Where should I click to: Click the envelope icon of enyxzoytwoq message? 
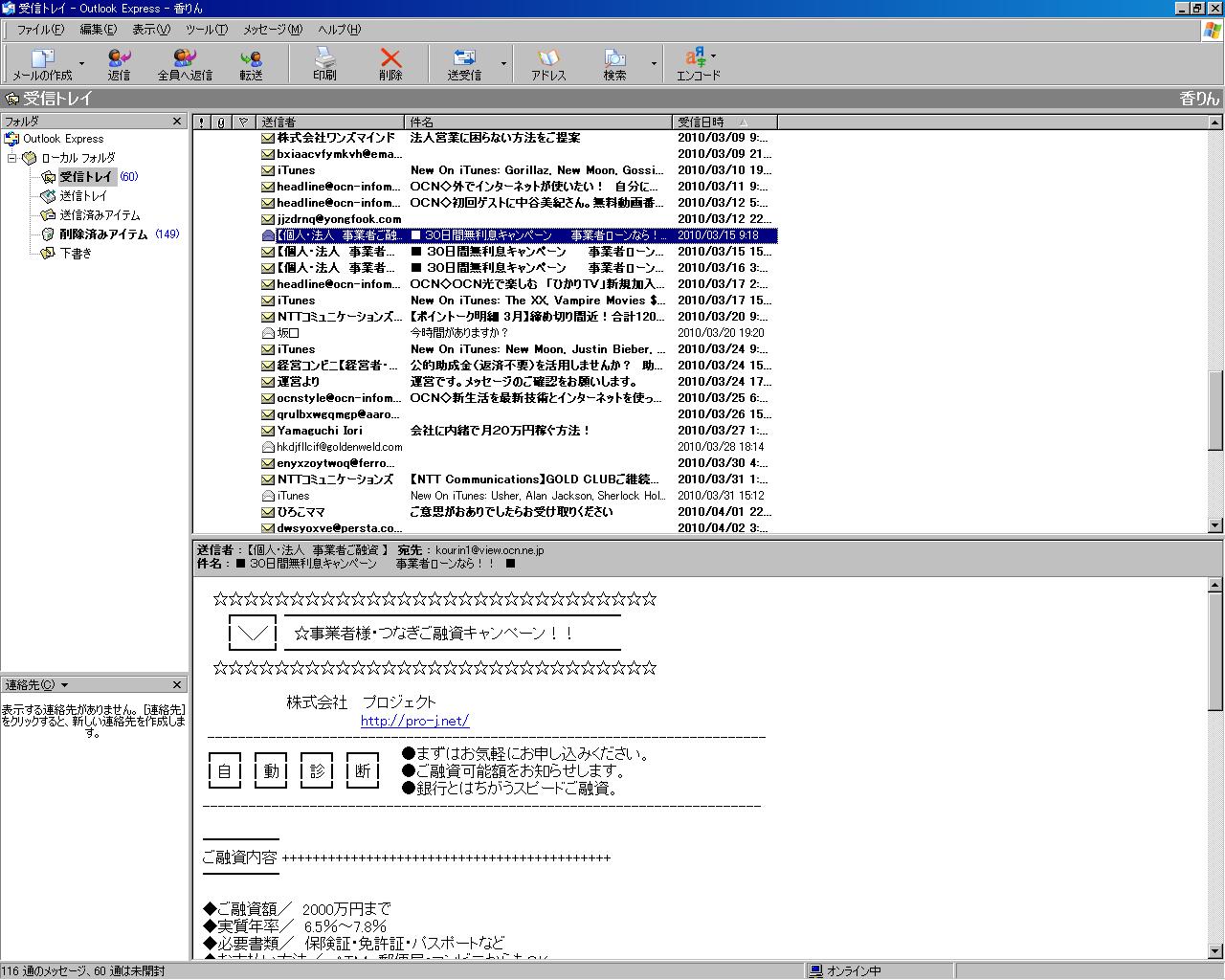tap(268, 463)
